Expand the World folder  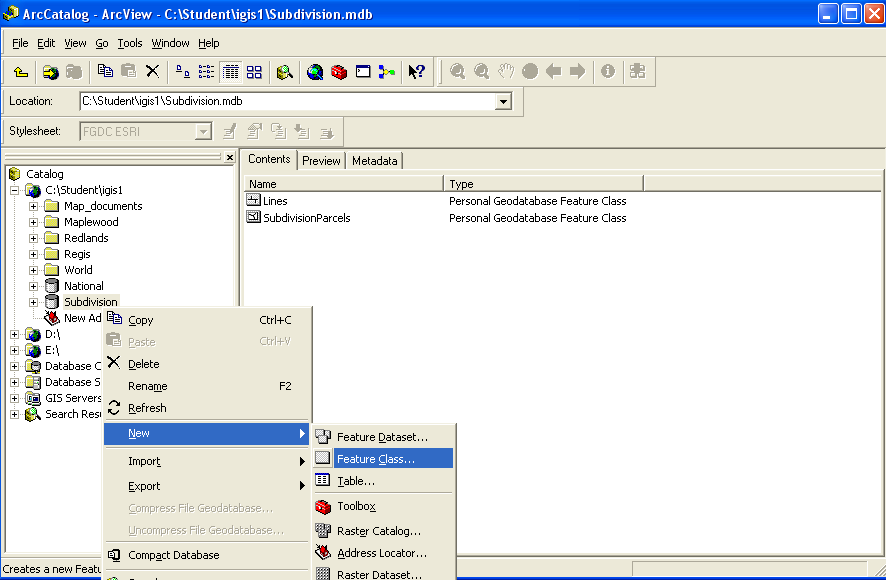coord(33,270)
